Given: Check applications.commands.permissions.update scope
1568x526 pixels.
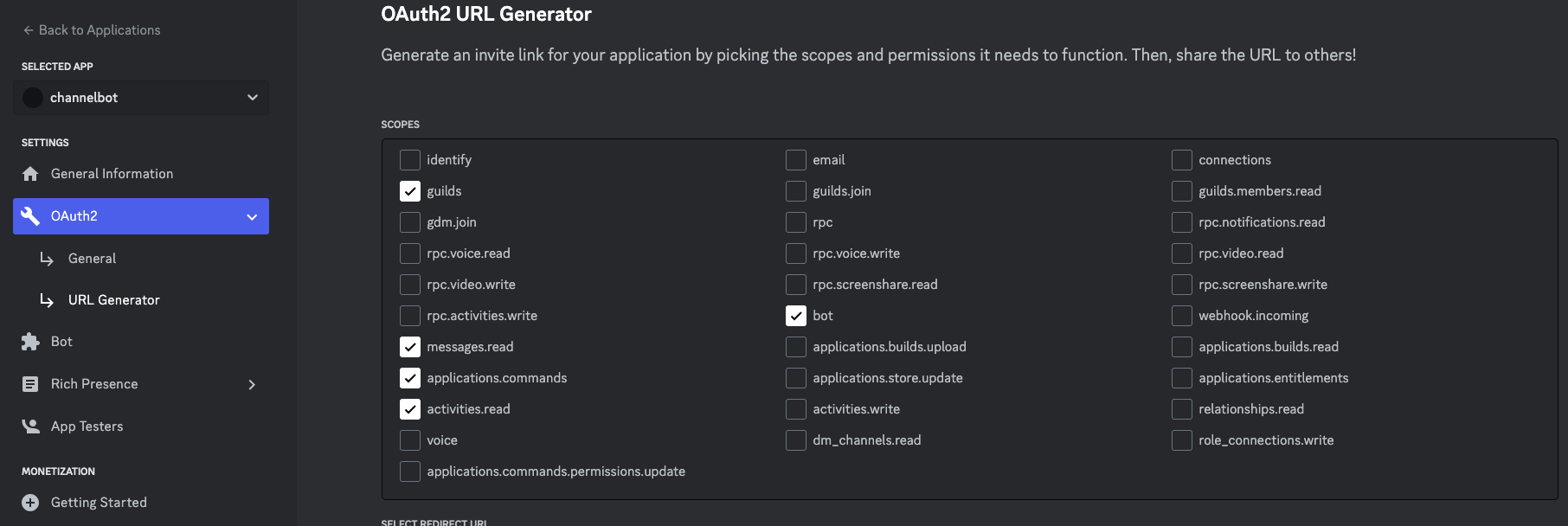Looking at the screenshot, I should tap(410, 471).
